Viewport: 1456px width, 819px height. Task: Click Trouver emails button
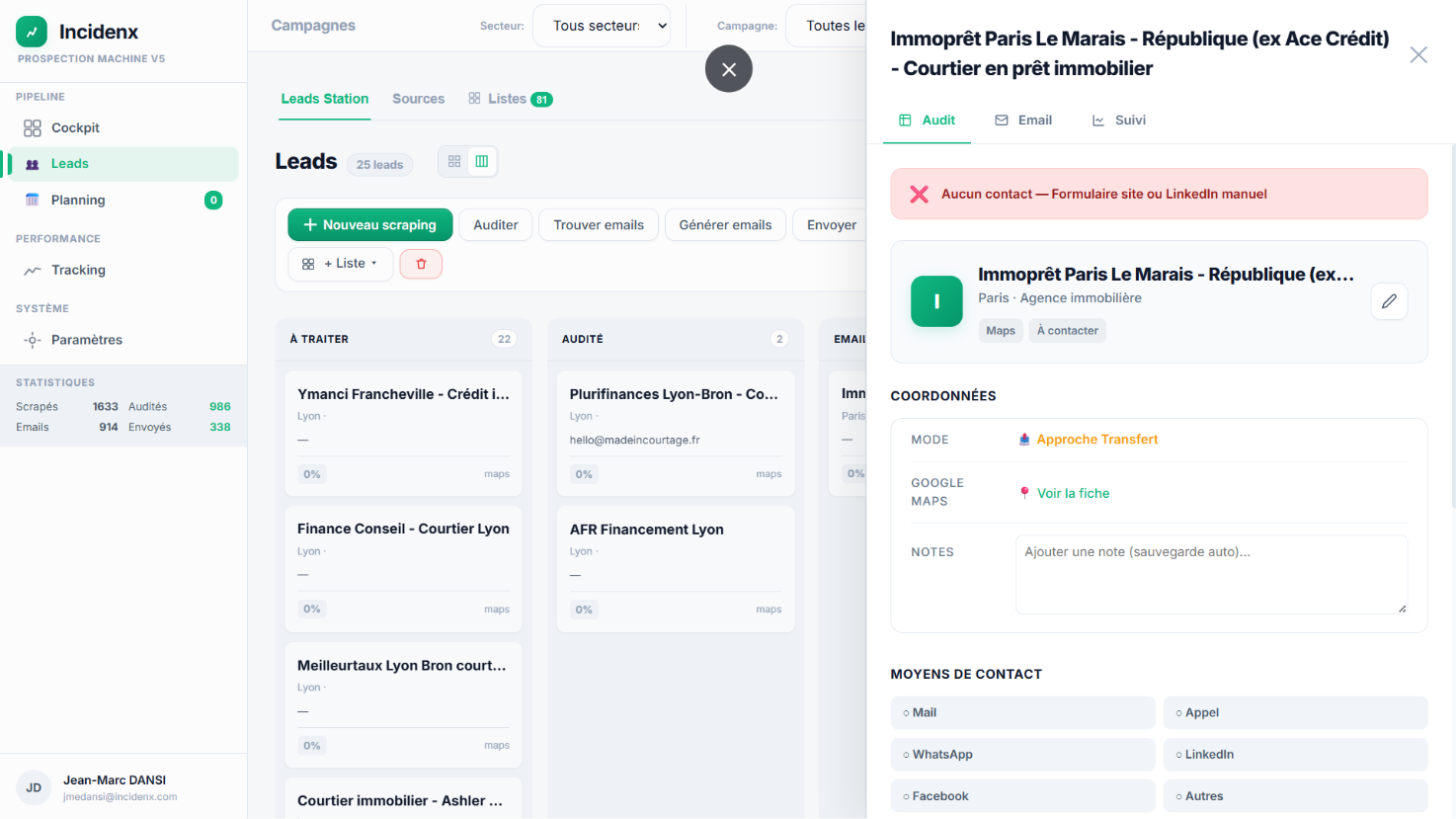click(599, 225)
